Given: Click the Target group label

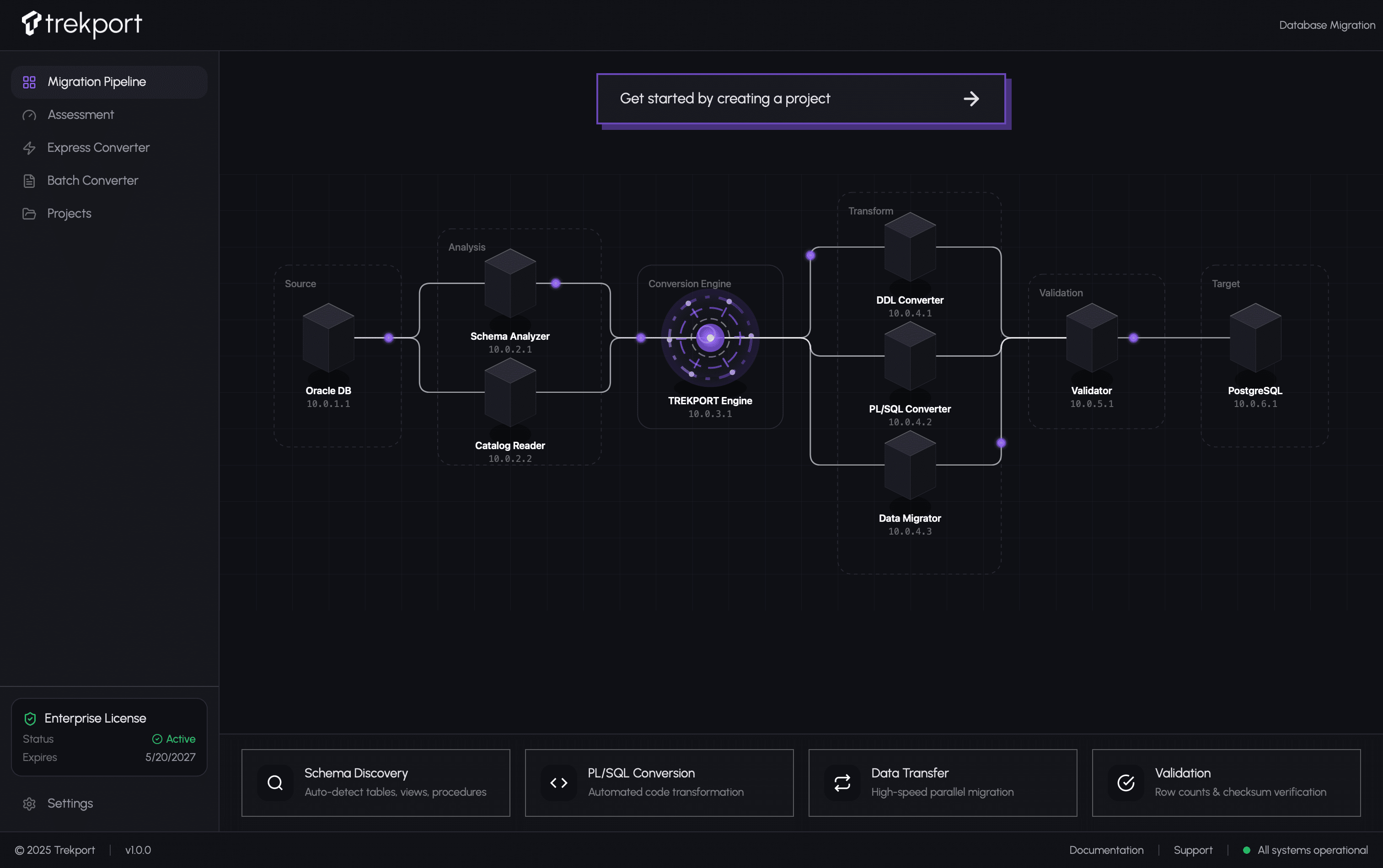Looking at the screenshot, I should pos(1226,284).
